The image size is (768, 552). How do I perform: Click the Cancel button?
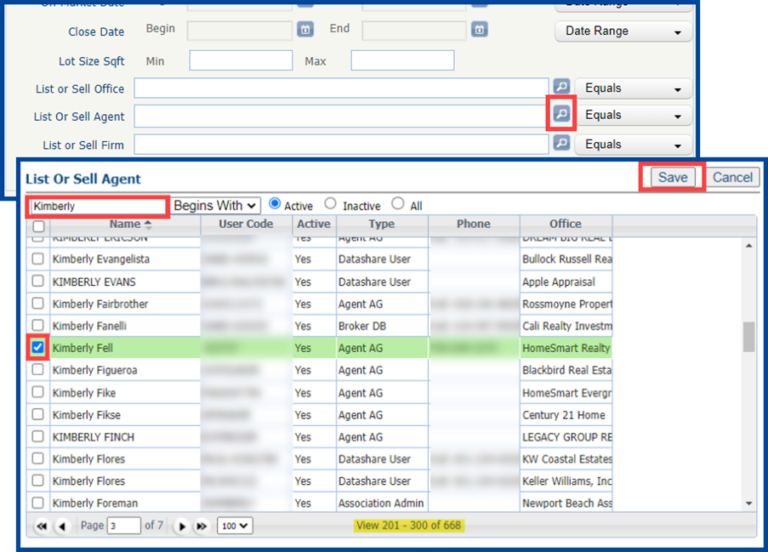tap(732, 177)
